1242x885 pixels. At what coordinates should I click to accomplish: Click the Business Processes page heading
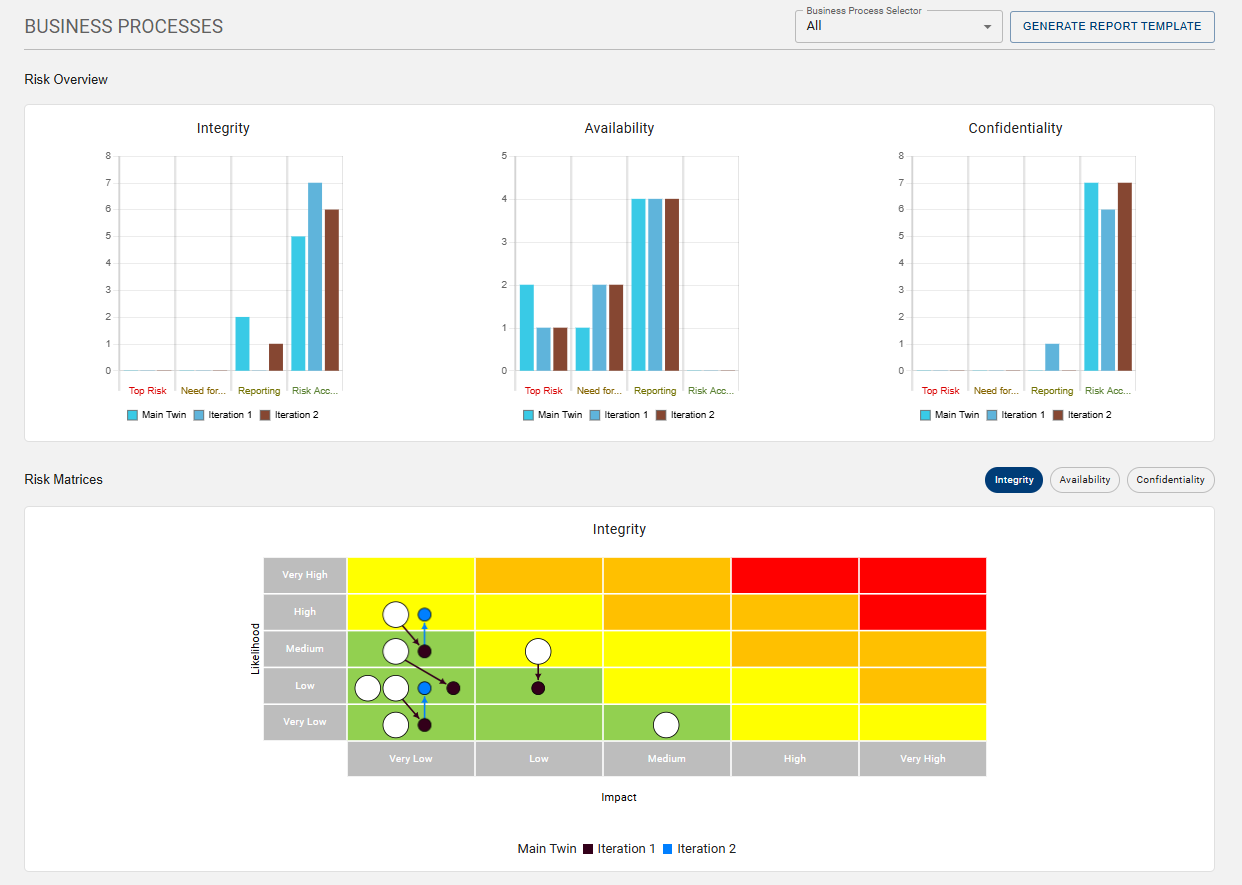coord(124,27)
